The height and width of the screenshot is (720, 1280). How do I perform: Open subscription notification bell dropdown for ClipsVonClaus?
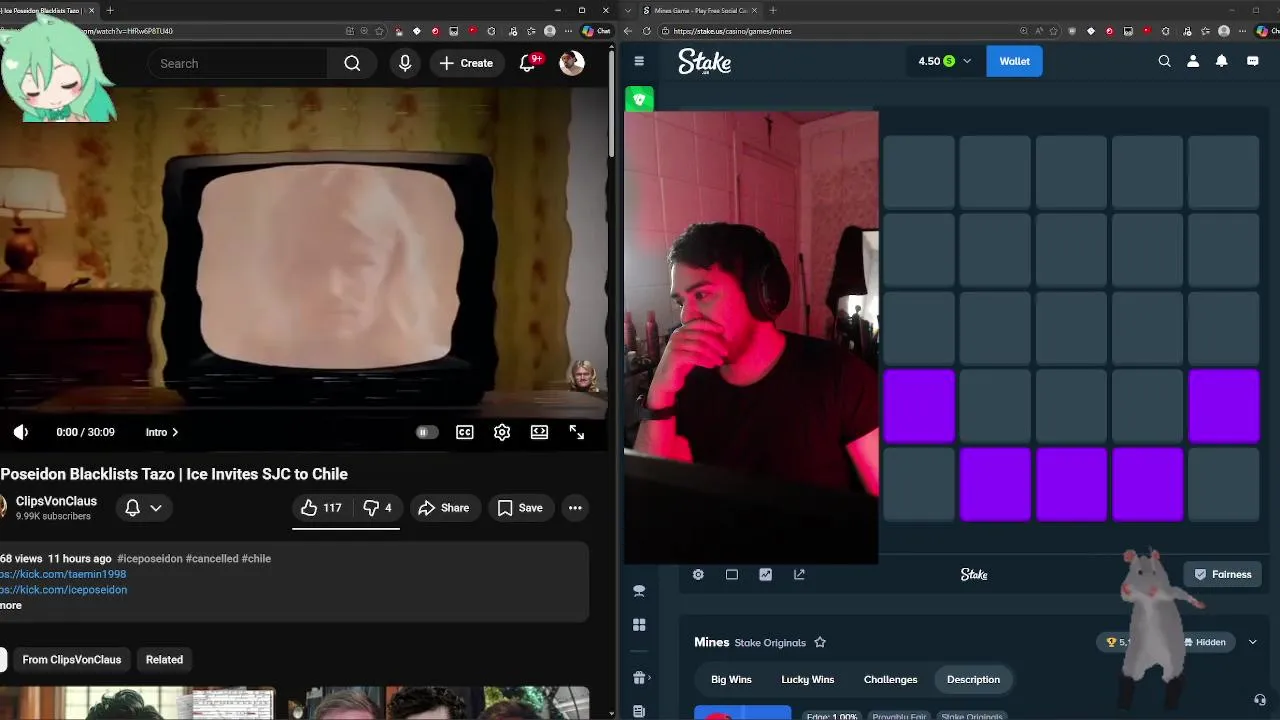click(143, 508)
